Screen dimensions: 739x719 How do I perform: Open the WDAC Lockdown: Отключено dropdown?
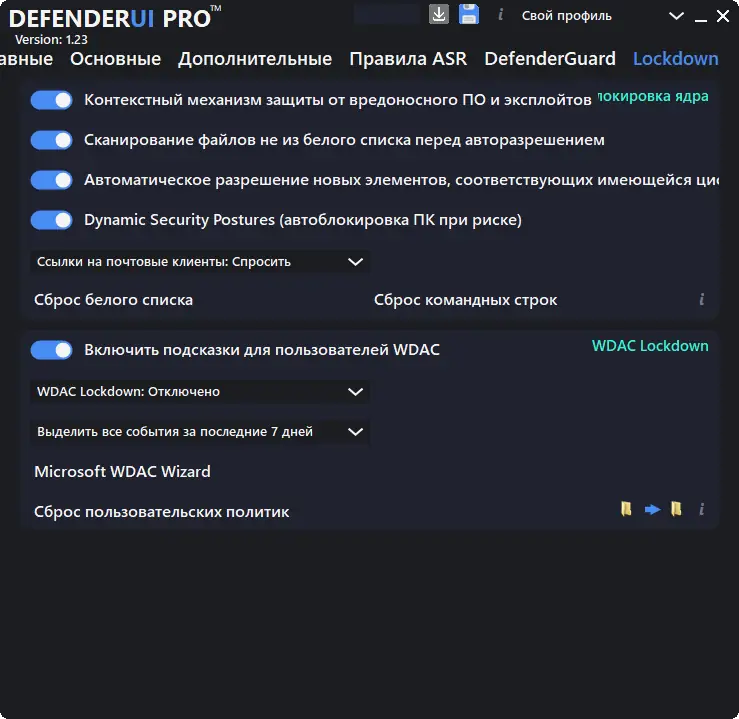200,392
